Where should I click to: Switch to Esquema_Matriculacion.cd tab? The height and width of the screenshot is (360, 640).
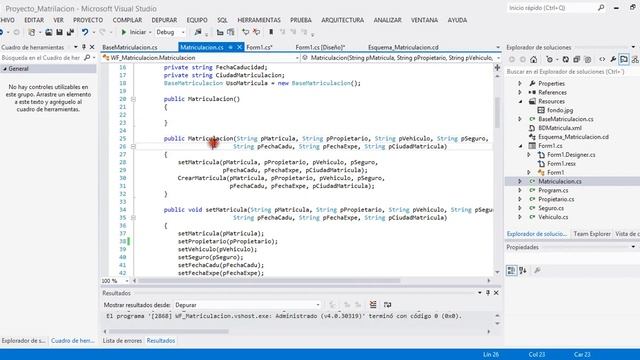pyautogui.click(x=403, y=47)
